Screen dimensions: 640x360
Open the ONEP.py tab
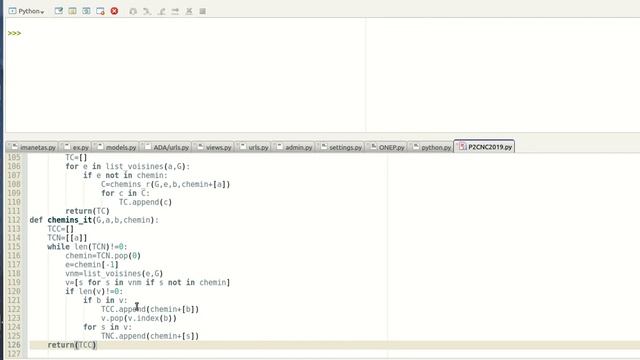point(387,147)
